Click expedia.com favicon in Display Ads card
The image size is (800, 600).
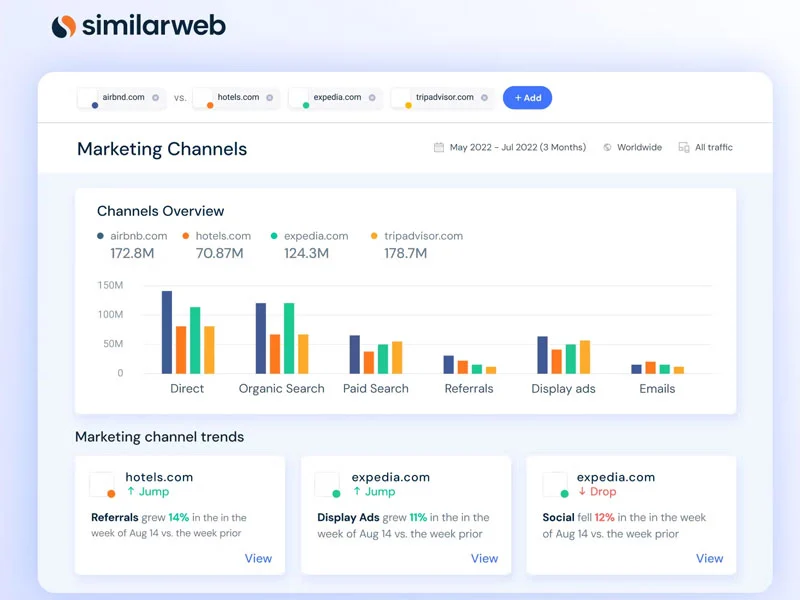[328, 484]
